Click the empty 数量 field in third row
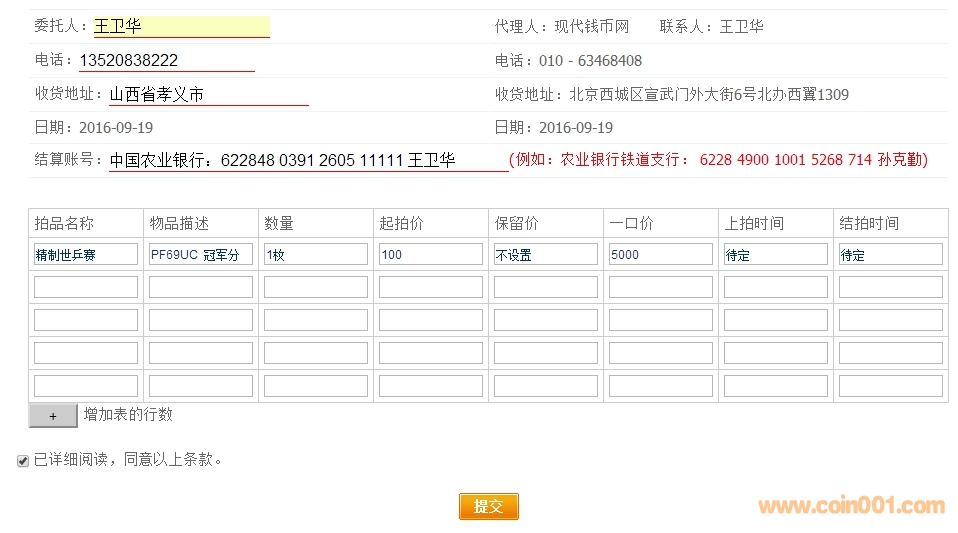 click(316, 320)
